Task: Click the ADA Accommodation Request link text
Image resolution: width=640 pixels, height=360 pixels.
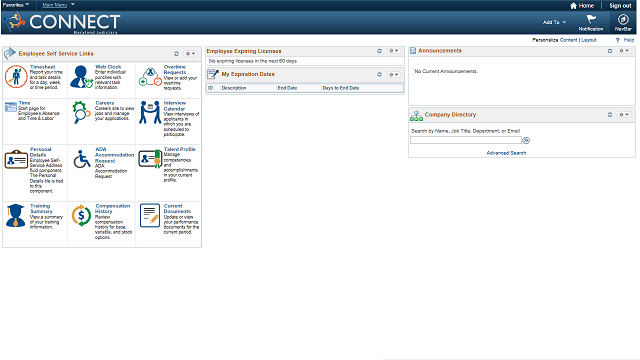Action: (114, 155)
